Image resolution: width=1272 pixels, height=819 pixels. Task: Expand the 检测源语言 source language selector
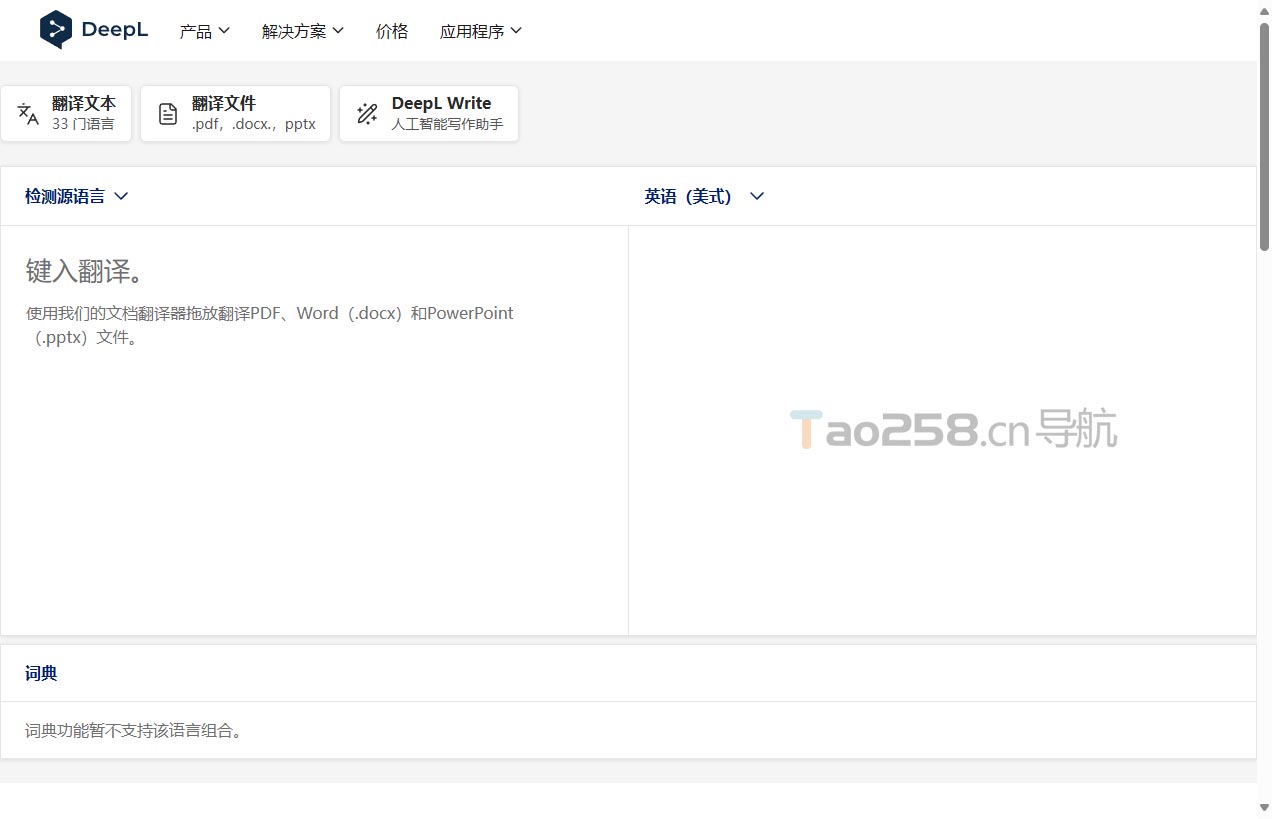click(77, 196)
